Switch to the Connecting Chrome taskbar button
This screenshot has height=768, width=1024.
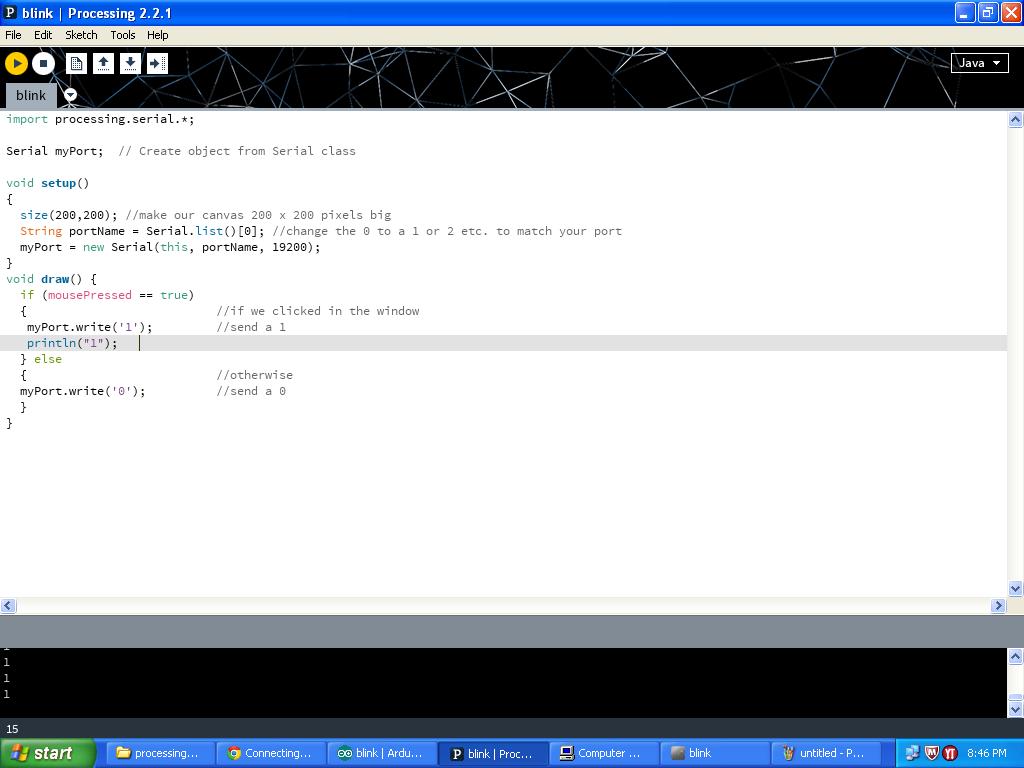[271, 754]
